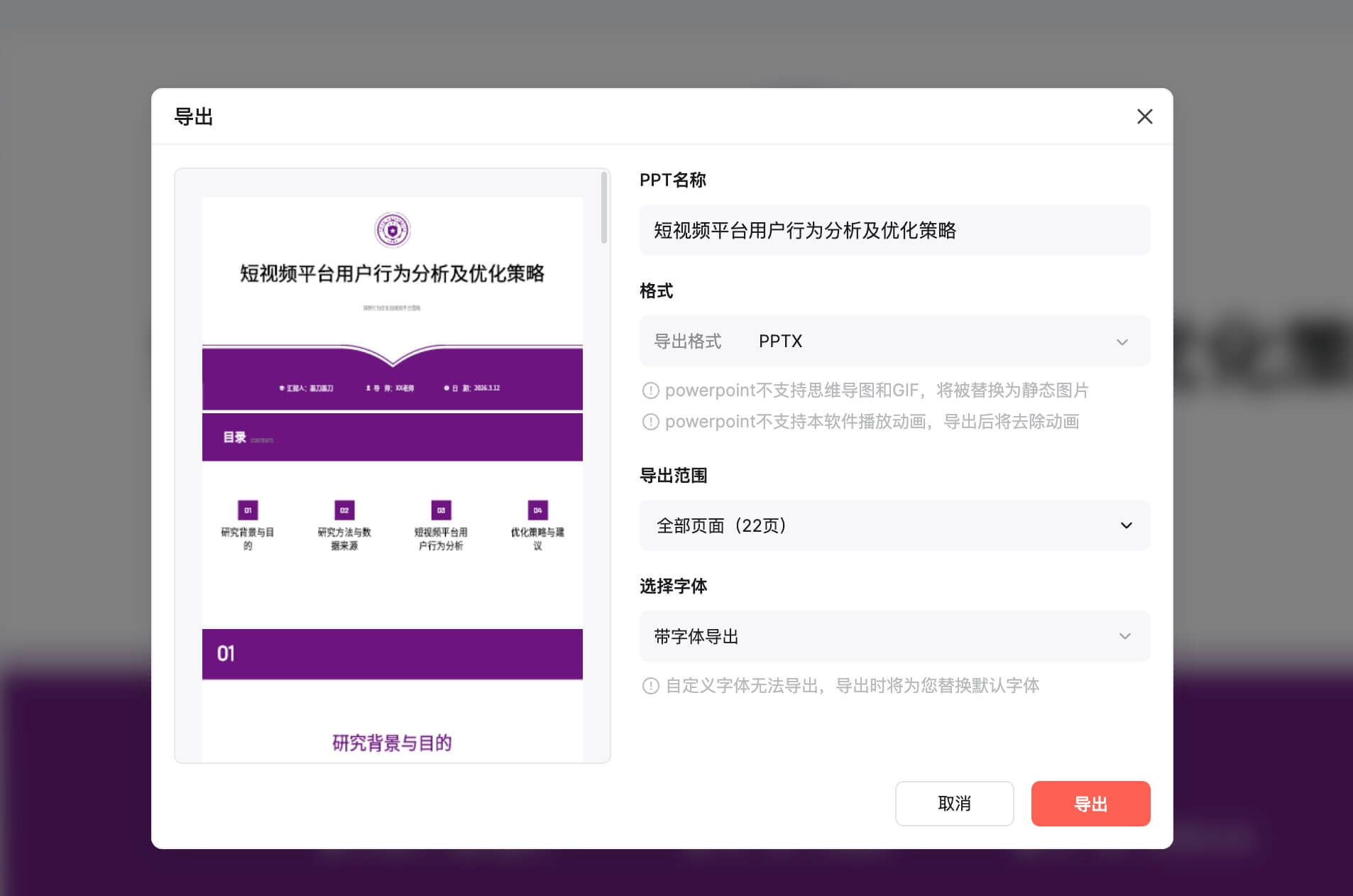Viewport: 1353px width, 896px height.
Task: Click the 研究背景与目的 slide in the preview
Action: coord(392,743)
